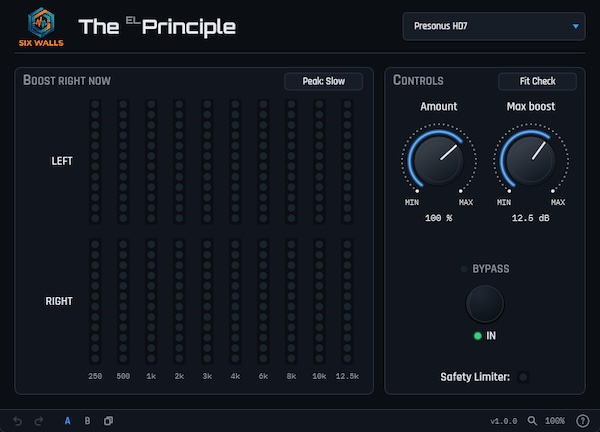The image size is (600, 432).
Task: Click the LEFT channel label
Action: (x=62, y=161)
